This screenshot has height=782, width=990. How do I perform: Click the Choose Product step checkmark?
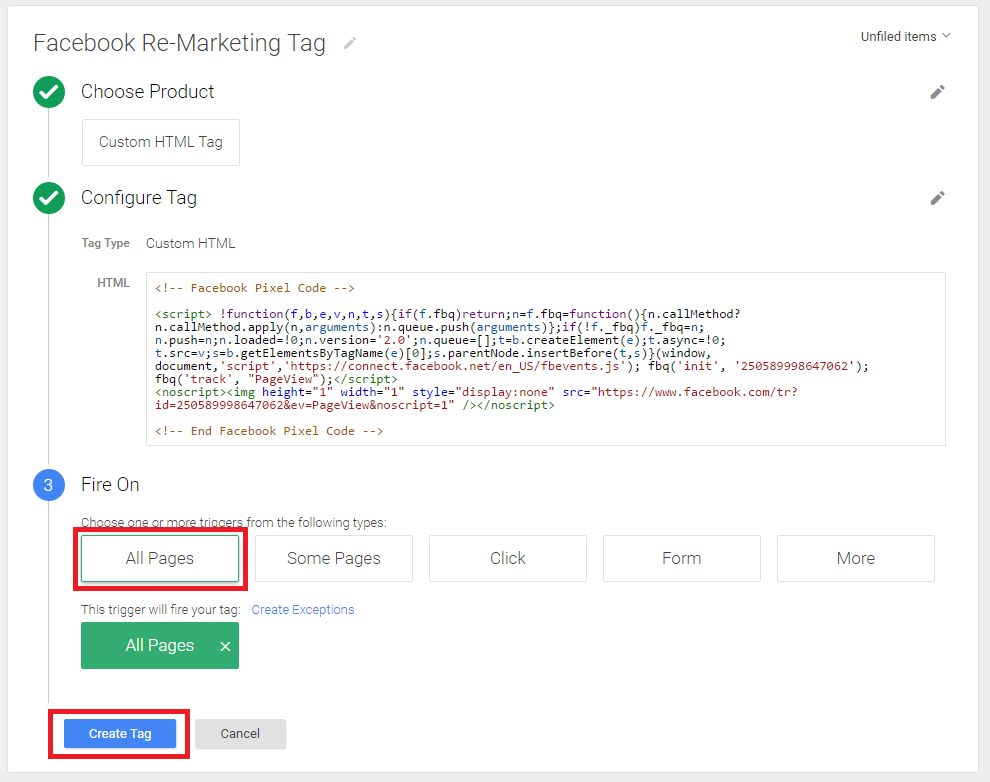tap(49, 92)
